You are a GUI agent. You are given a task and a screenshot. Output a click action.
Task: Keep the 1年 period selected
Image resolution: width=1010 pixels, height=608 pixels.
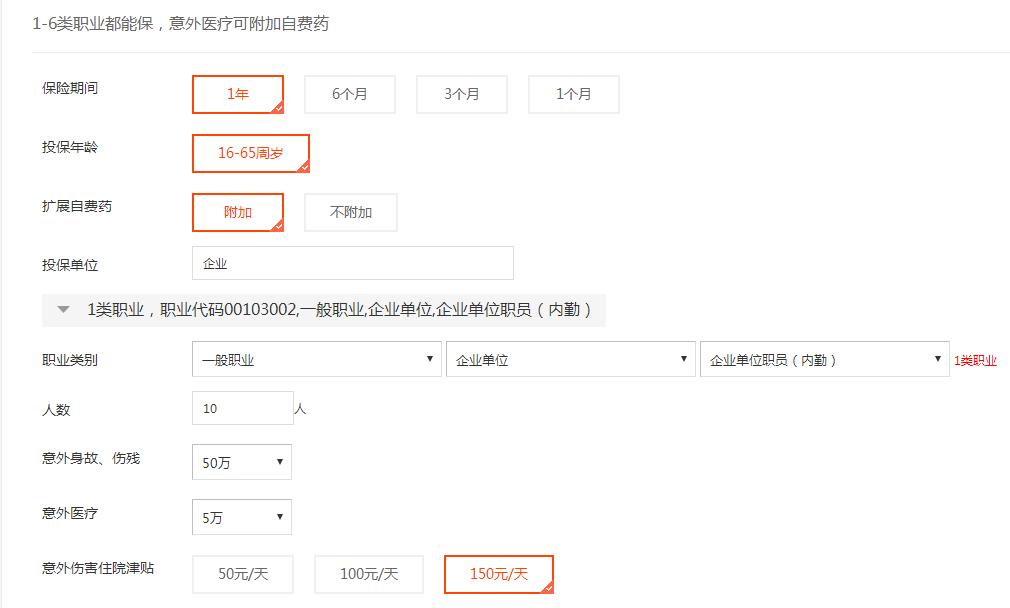(x=237, y=93)
